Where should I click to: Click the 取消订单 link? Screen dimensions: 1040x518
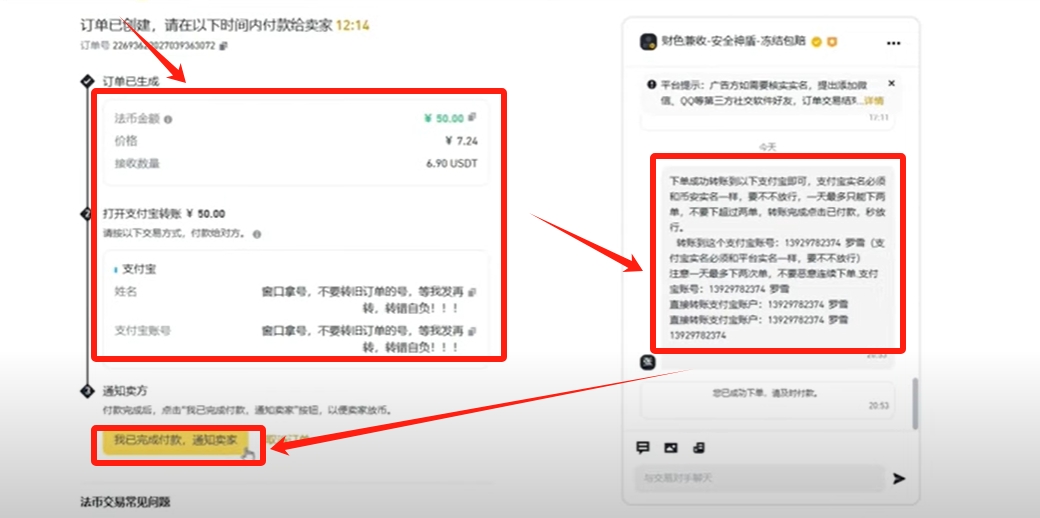[x=287, y=439]
